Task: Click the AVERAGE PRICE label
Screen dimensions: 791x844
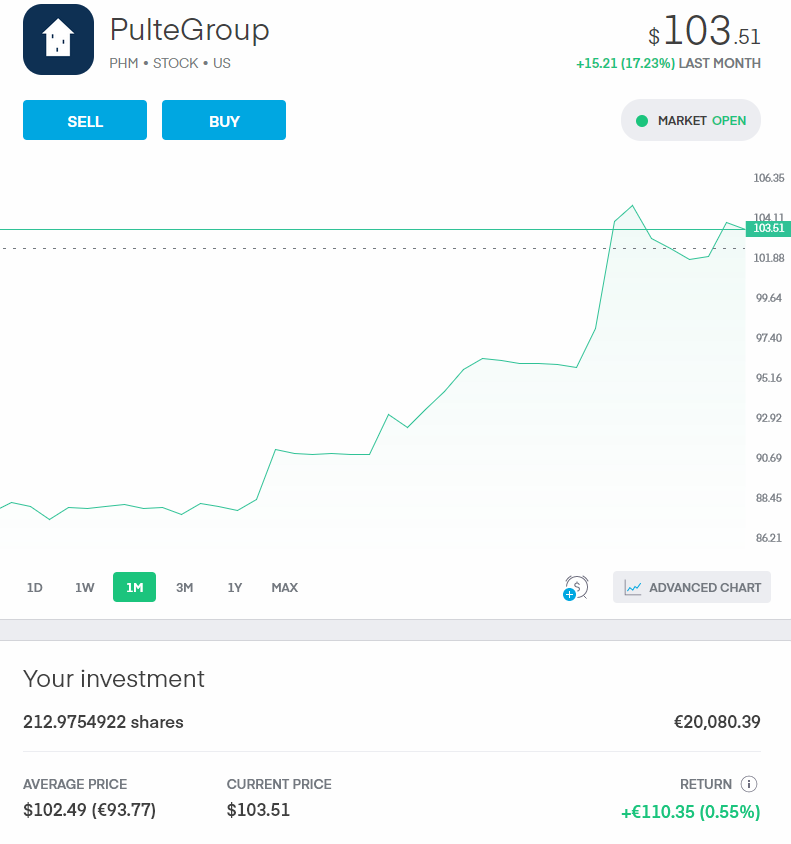Action: click(x=75, y=784)
